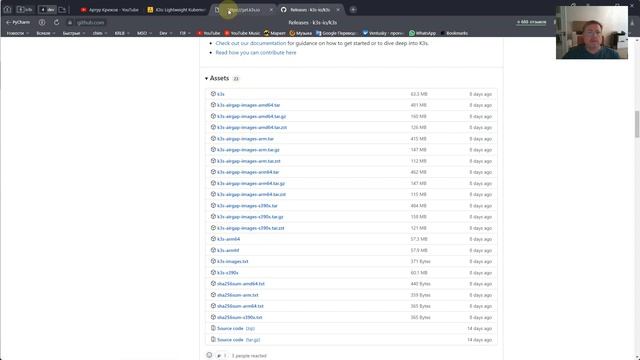The image size is (640, 360).
Task: Download the k3s-armhf binary
Action: (228, 251)
